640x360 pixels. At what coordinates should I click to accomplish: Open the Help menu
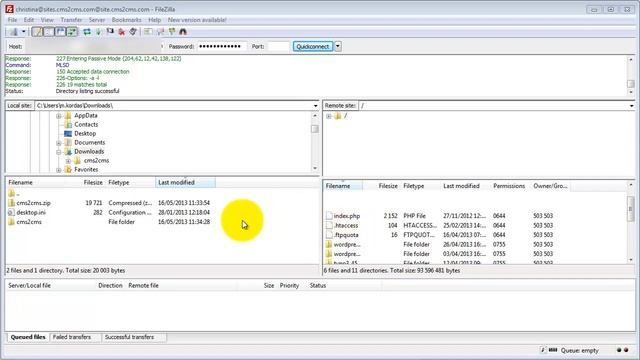coord(154,20)
